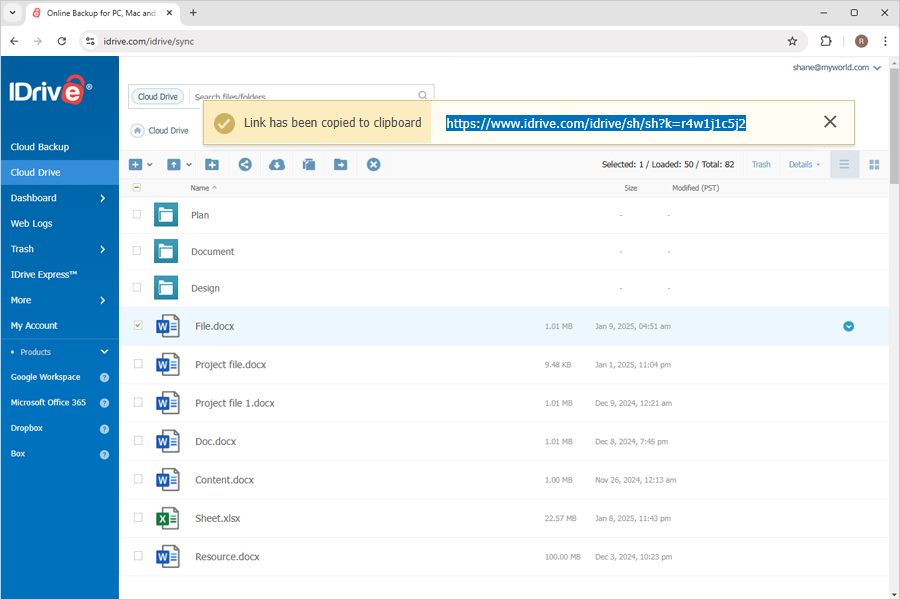This screenshot has width=900, height=600.
Task: Click the copied share link URL
Action: (596, 123)
